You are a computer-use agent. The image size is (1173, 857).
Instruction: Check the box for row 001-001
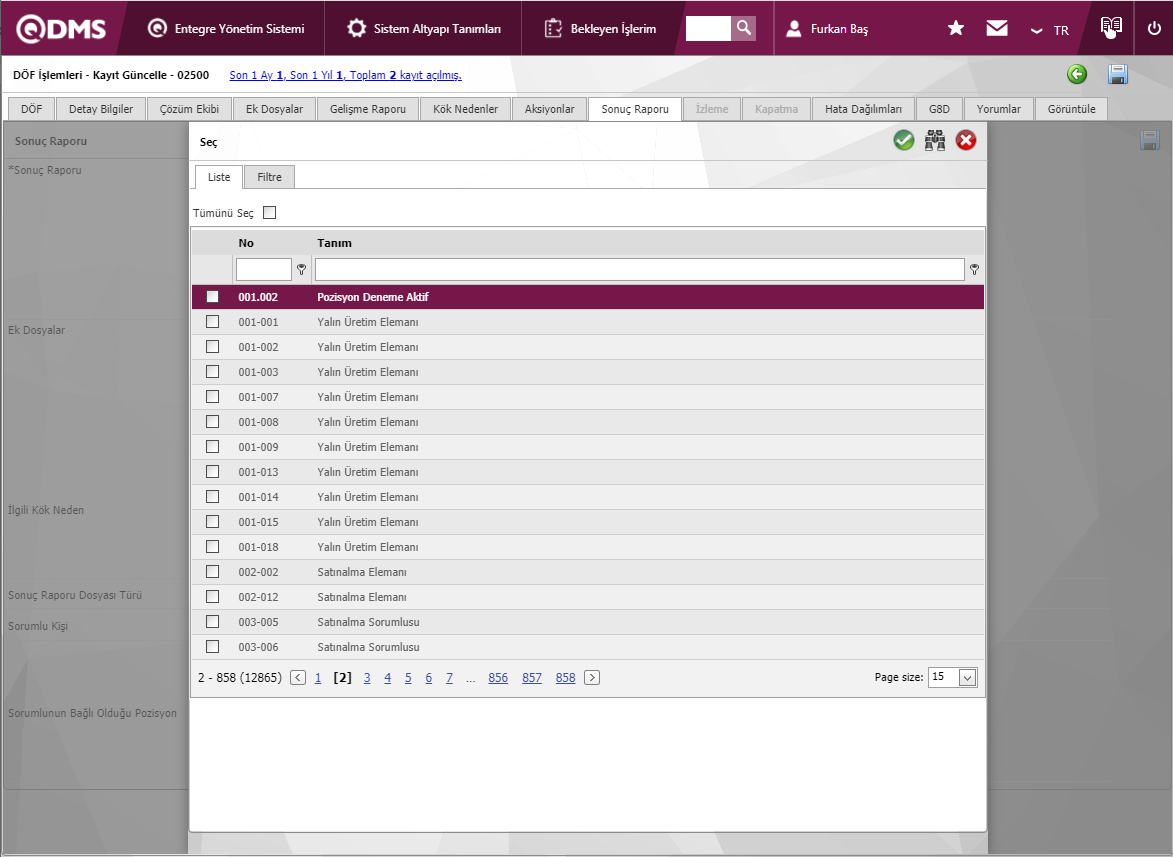212,322
